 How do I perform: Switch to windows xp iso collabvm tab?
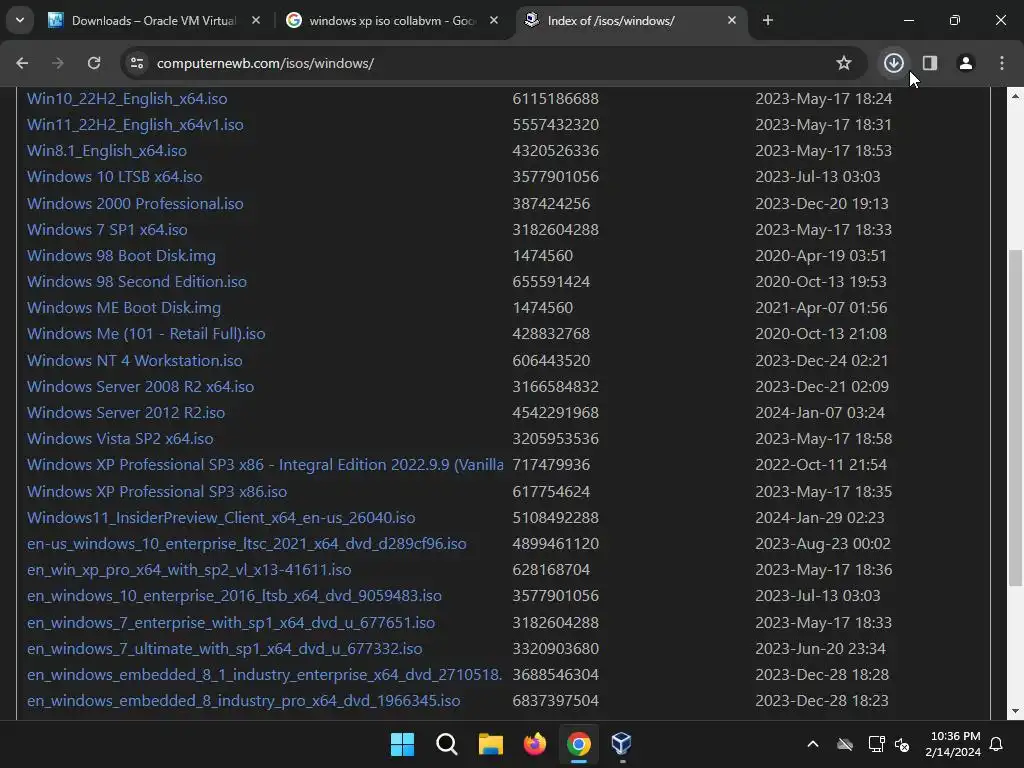click(x=392, y=21)
